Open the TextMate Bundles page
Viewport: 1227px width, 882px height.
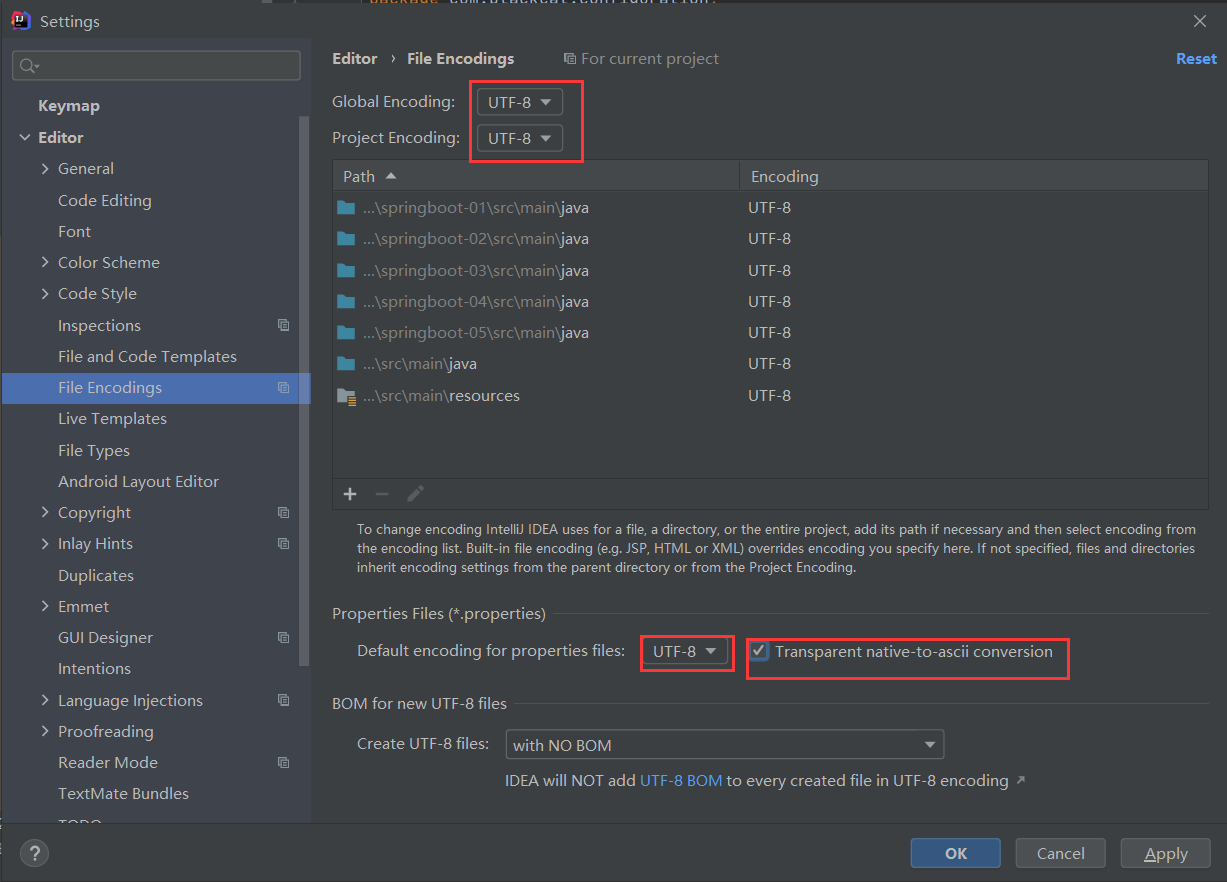click(123, 793)
